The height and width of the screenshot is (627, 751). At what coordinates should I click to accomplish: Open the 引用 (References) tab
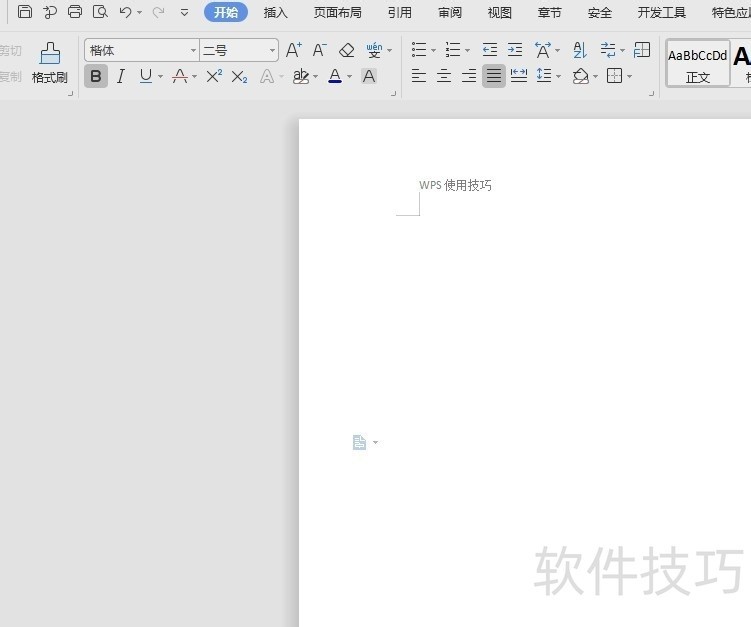point(400,12)
